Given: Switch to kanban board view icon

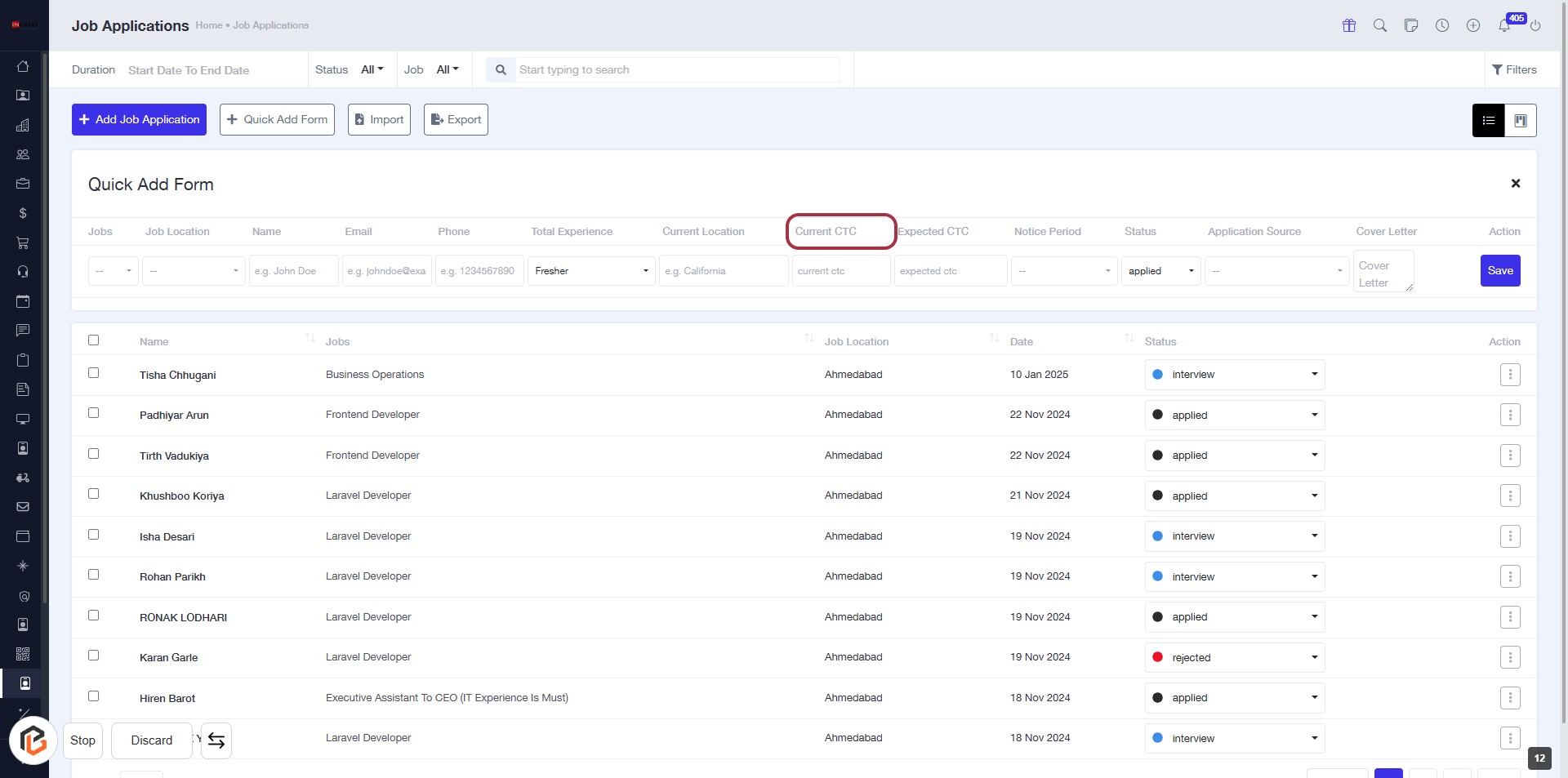Looking at the screenshot, I should coord(1521,121).
